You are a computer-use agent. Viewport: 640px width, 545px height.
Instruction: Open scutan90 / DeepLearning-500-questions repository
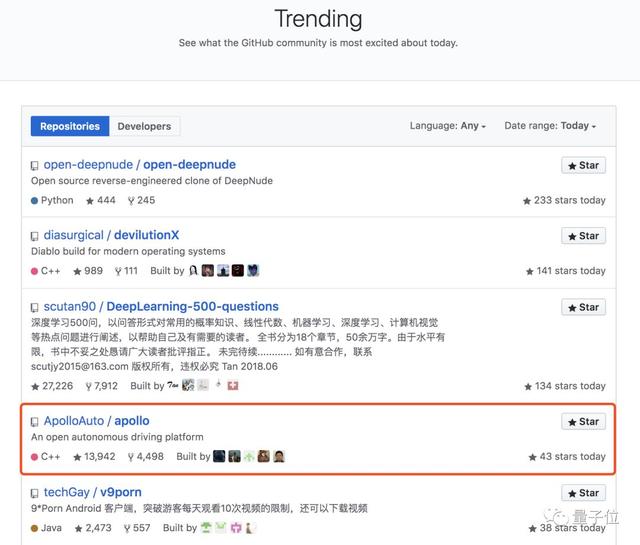(x=161, y=307)
